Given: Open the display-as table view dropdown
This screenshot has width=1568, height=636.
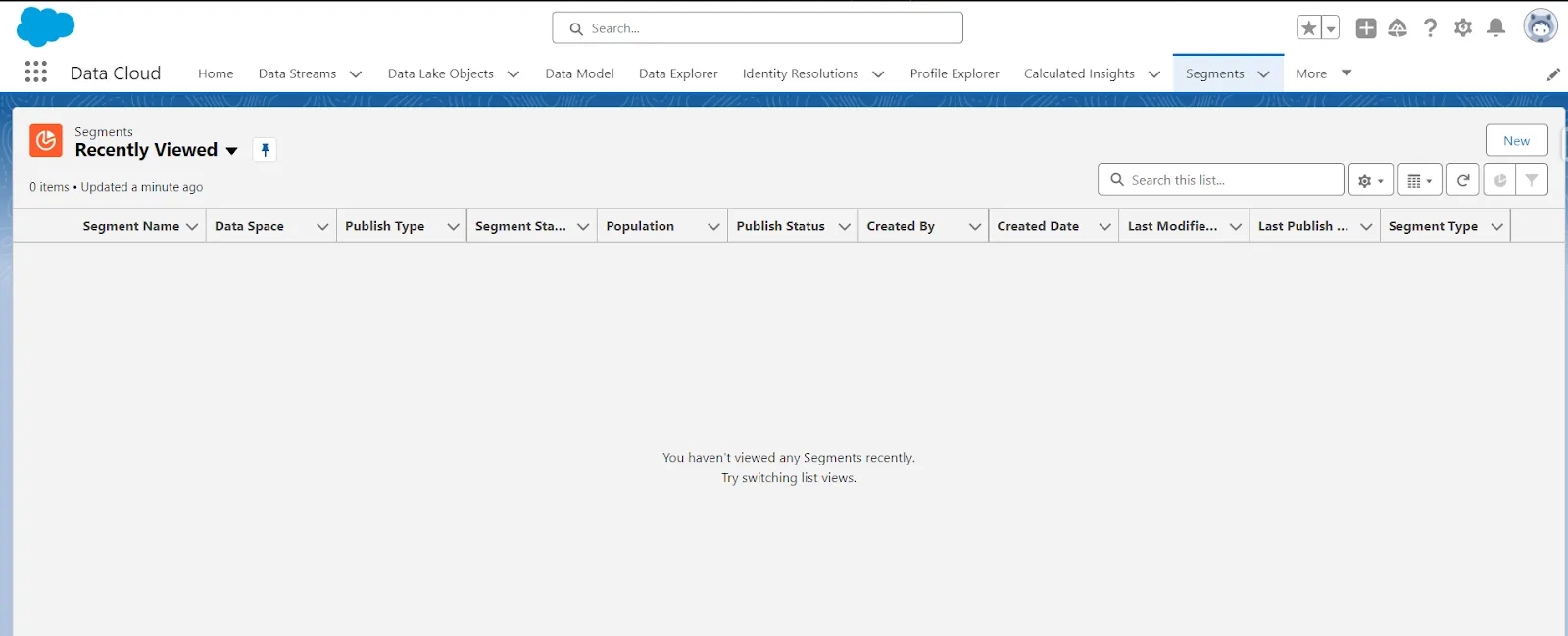Looking at the screenshot, I should 1419,180.
